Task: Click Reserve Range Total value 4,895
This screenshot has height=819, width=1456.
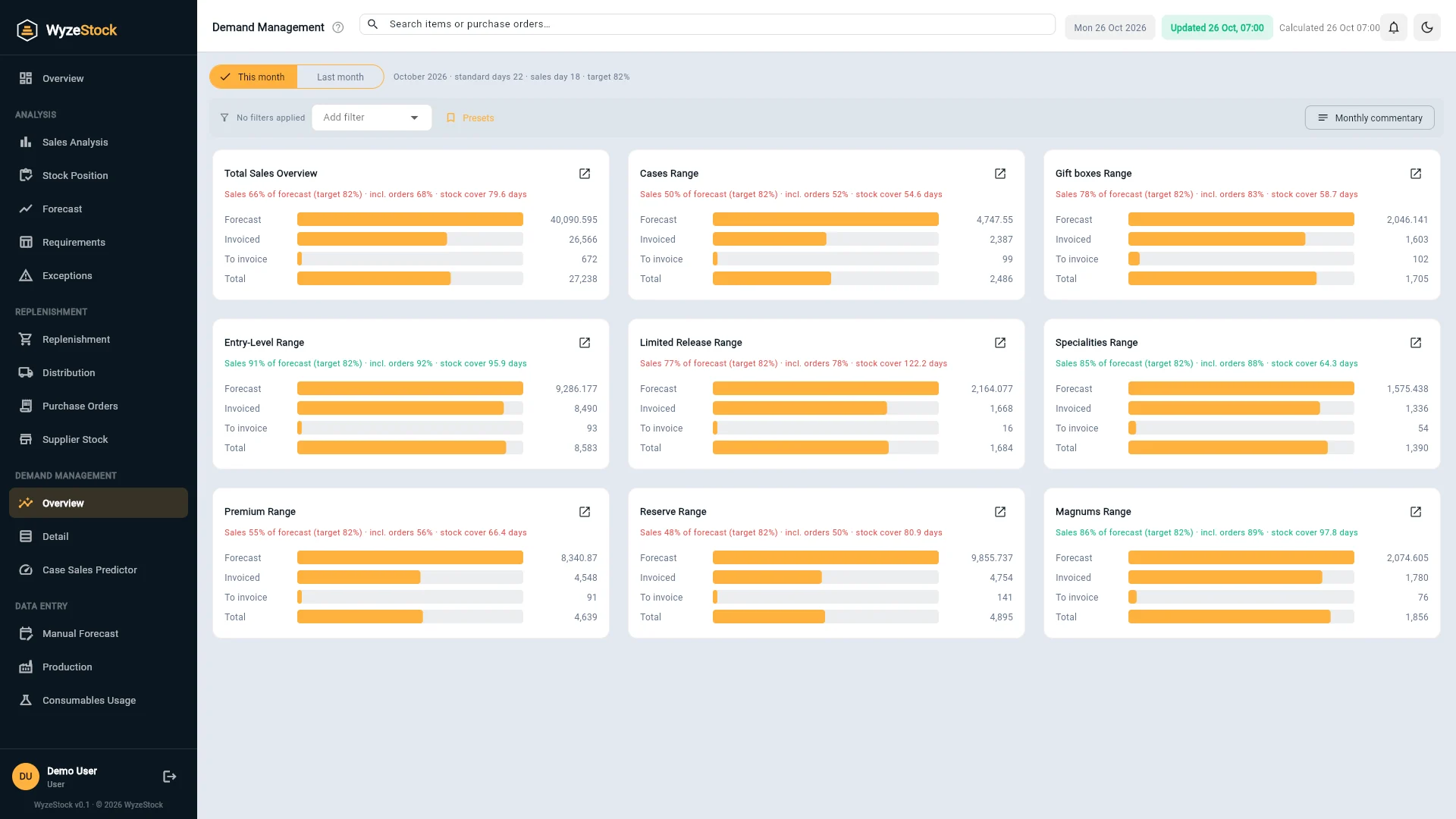Action: click(1001, 617)
